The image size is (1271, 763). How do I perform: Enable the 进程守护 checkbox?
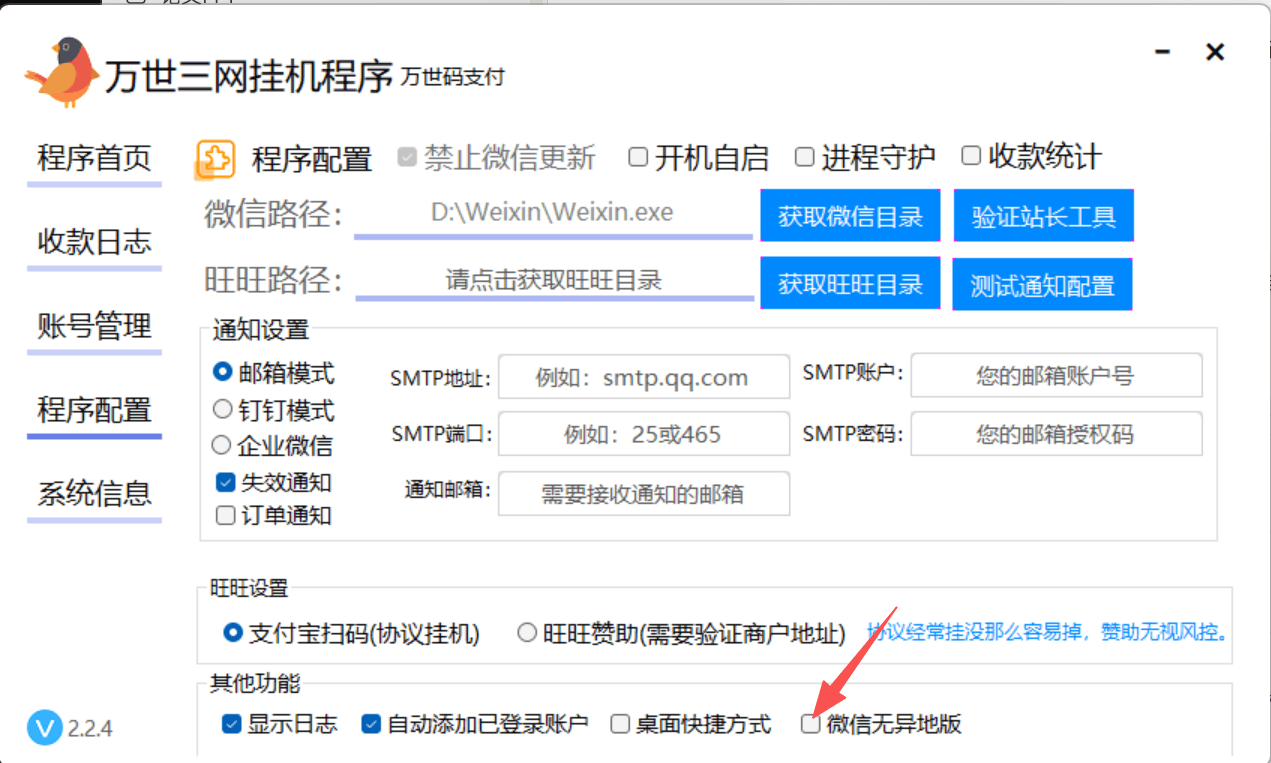[804, 156]
